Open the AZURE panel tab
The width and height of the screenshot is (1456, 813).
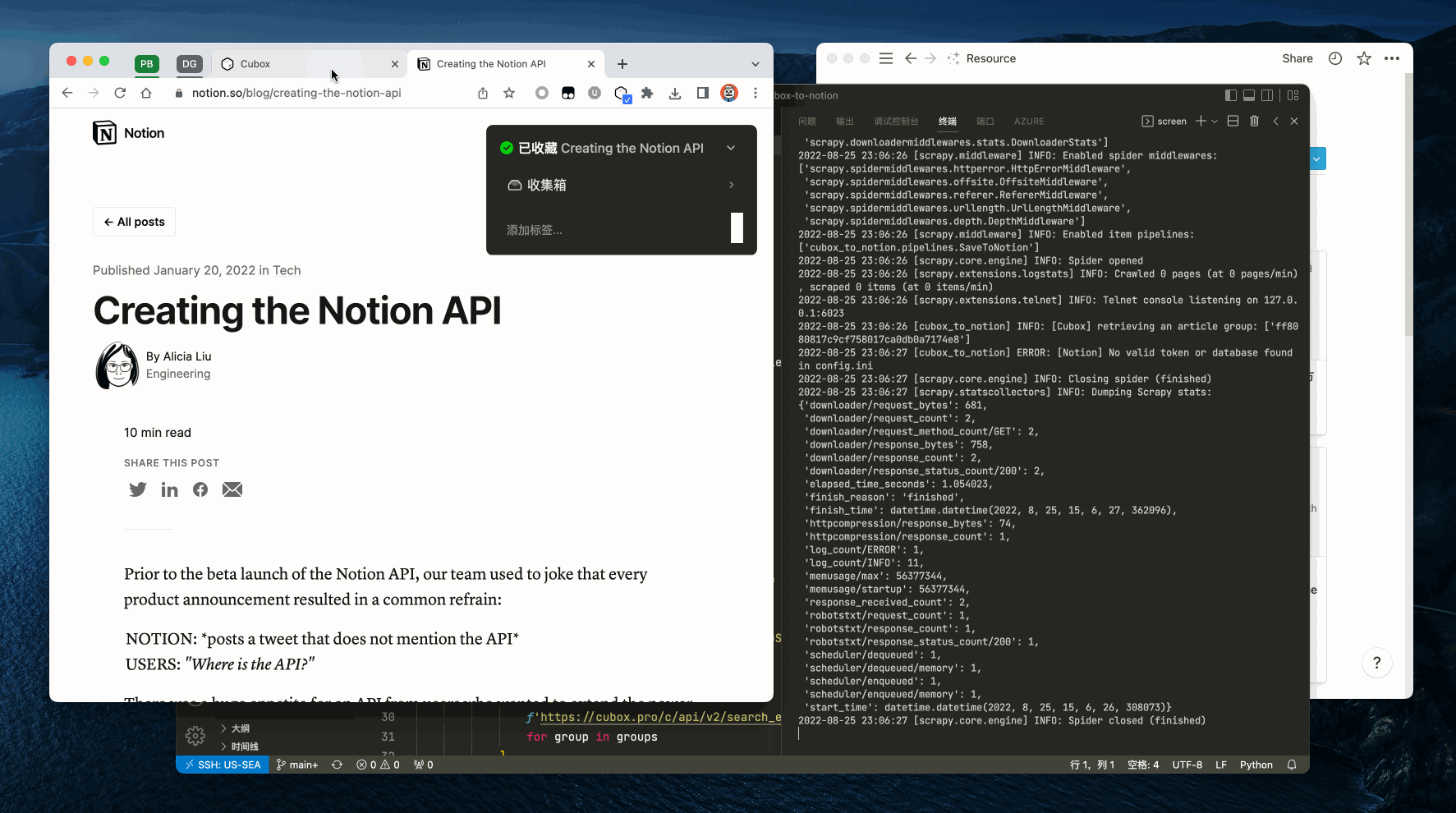[x=1029, y=122]
